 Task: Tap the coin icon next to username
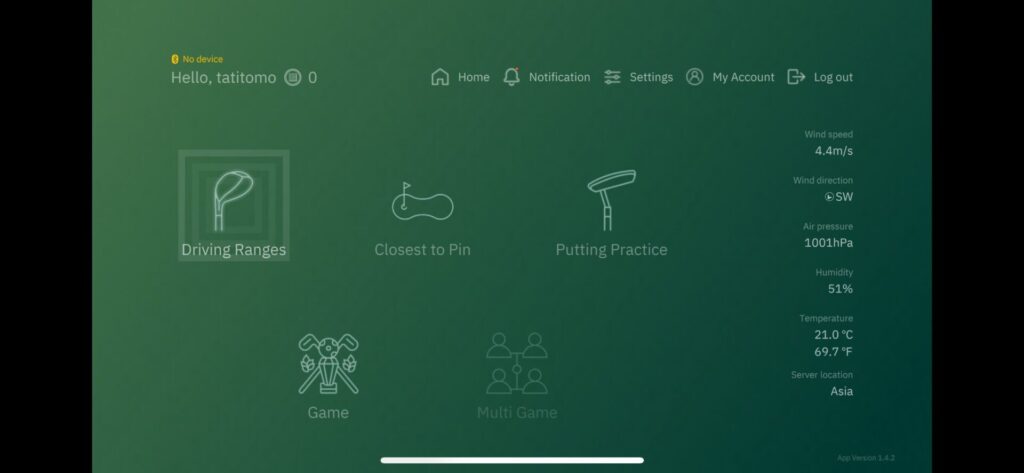pyautogui.click(x=293, y=78)
